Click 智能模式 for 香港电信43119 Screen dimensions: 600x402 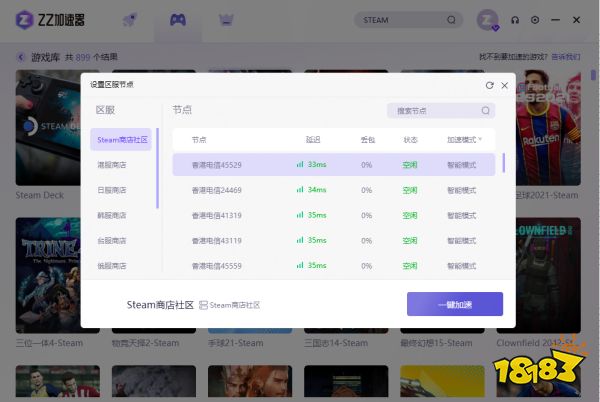461,241
